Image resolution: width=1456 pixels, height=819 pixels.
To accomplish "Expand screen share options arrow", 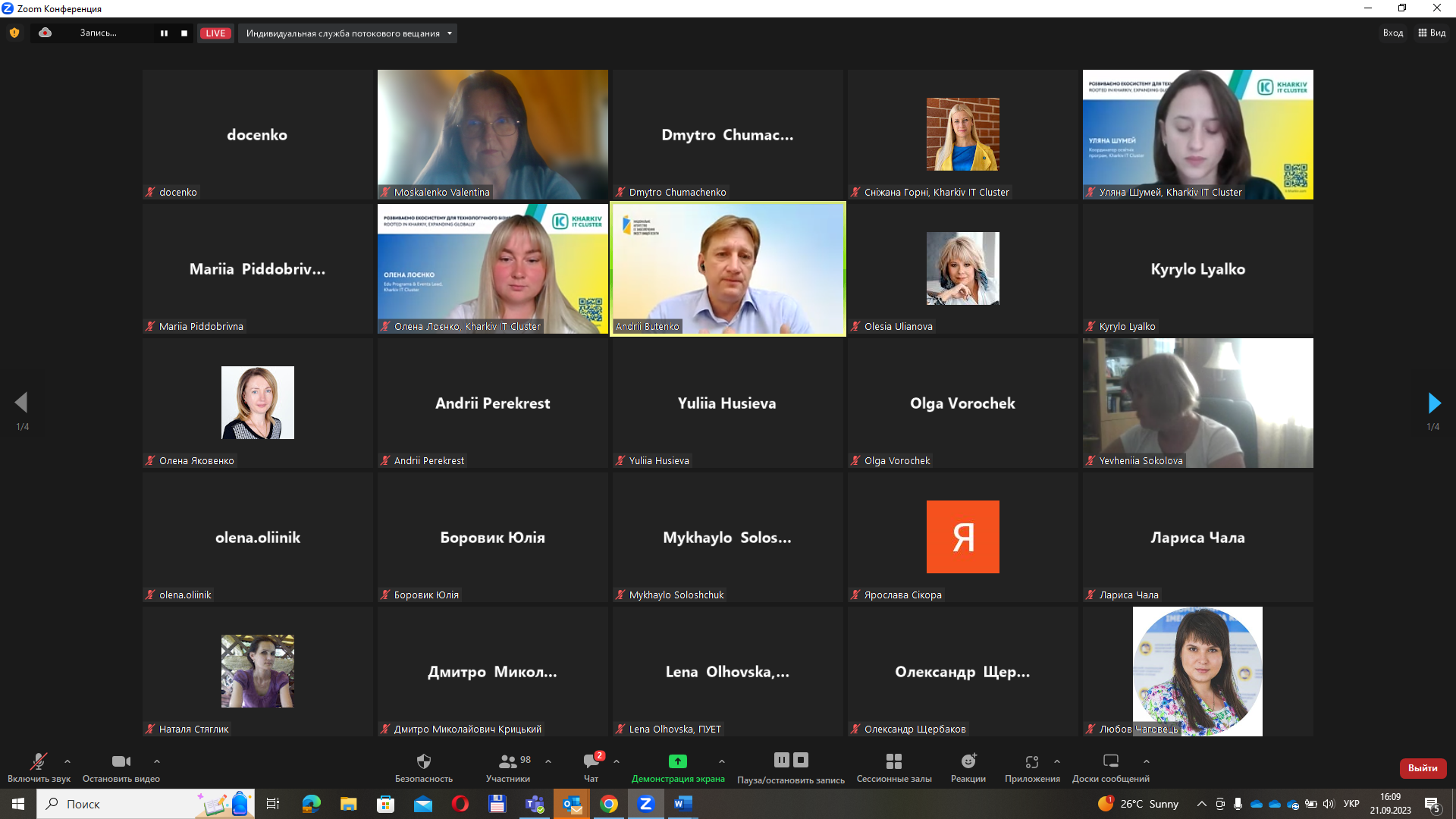I will pos(721,761).
